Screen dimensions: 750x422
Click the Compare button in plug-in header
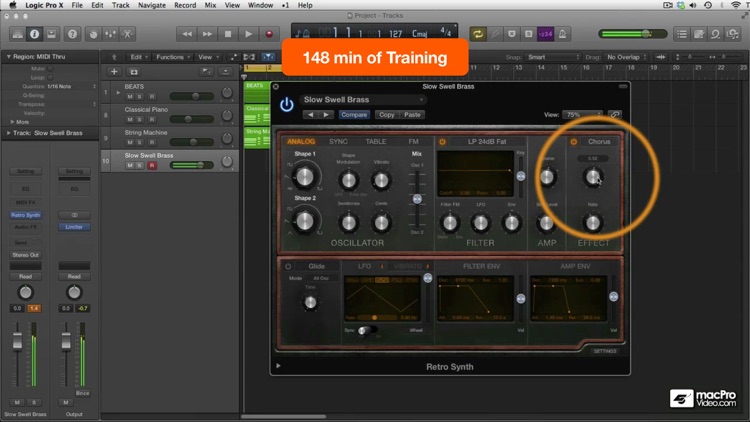(354, 115)
